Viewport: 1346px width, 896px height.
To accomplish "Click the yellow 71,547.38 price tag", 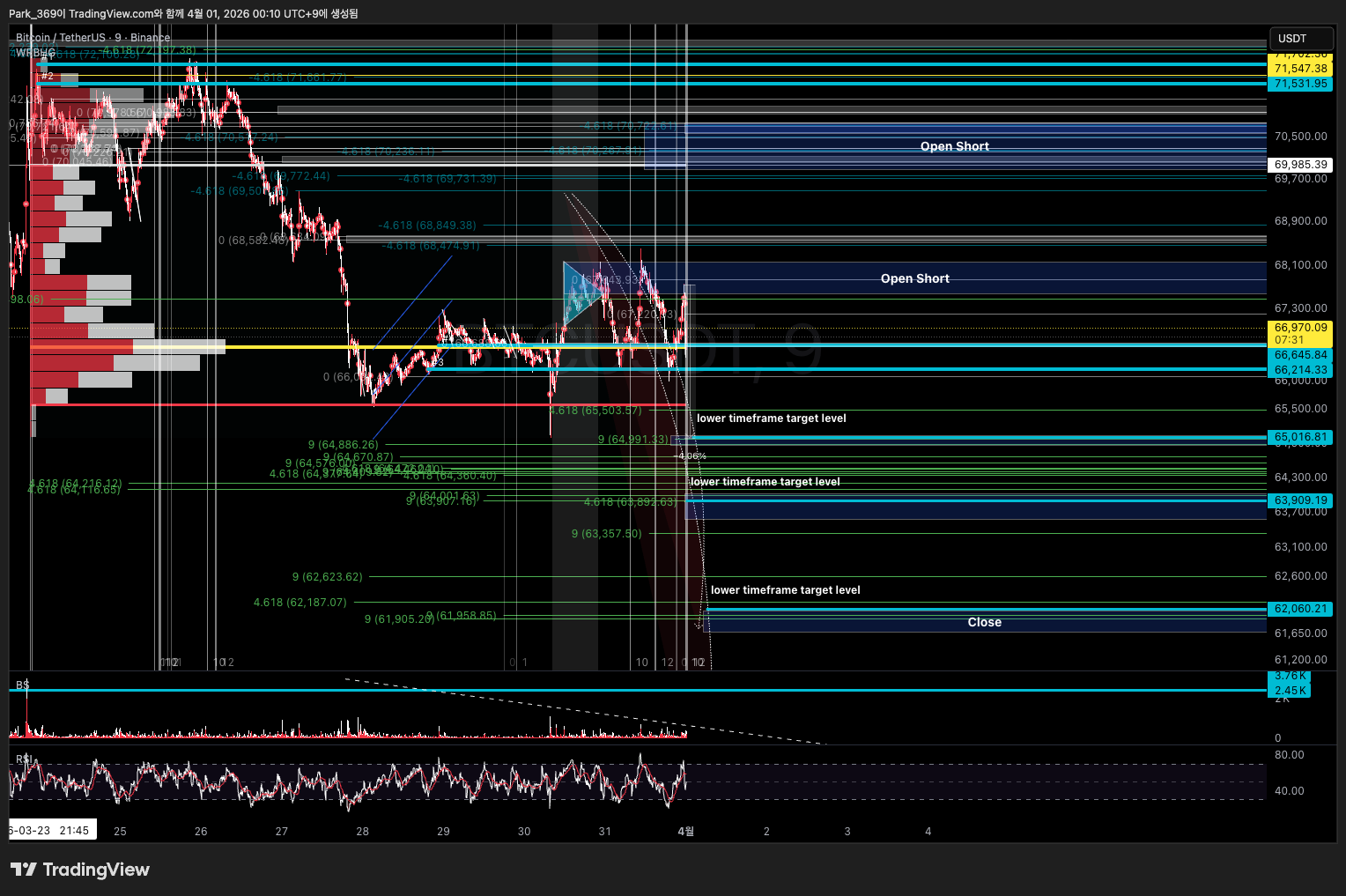I will point(1300,69).
